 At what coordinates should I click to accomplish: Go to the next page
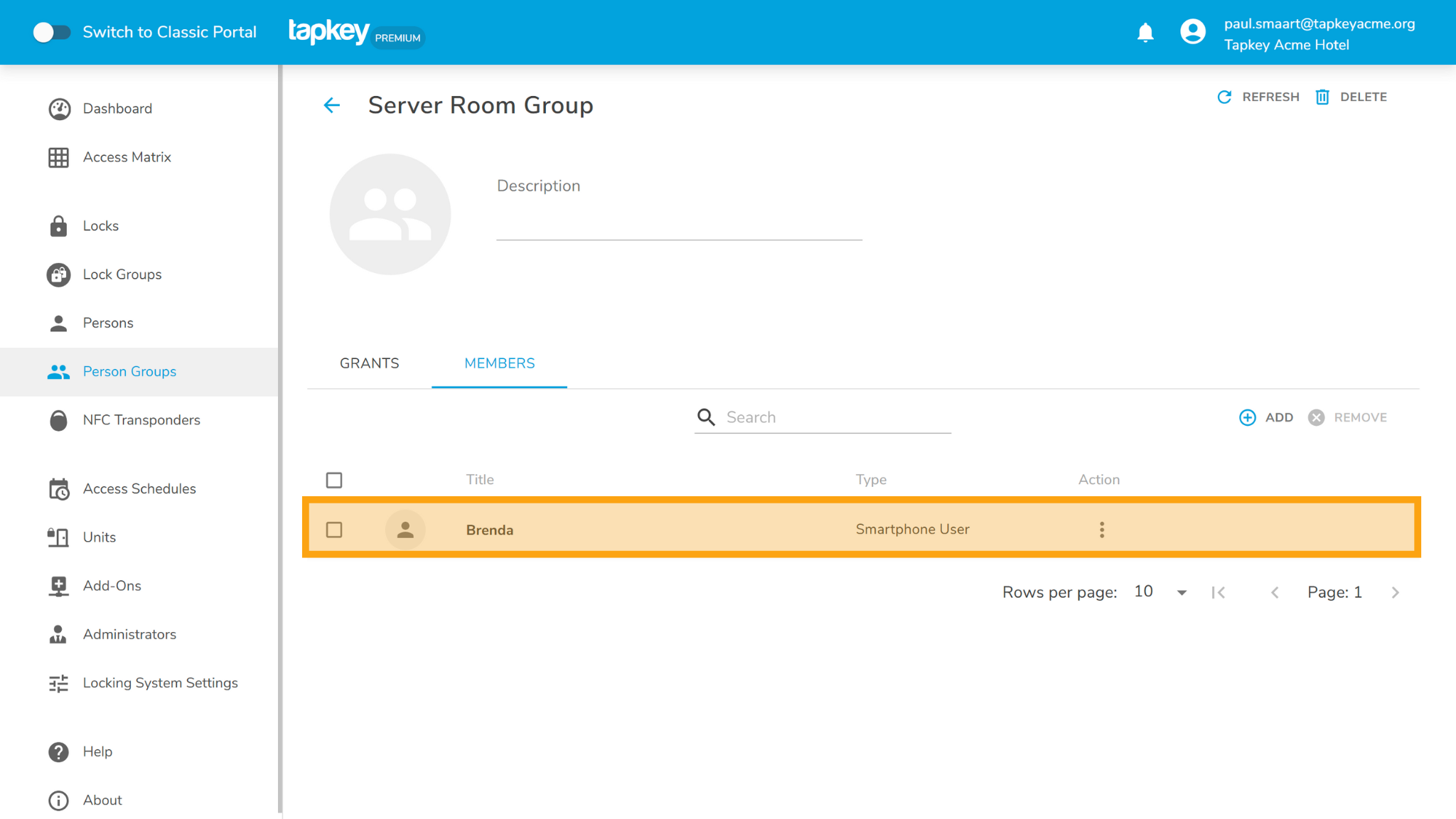coord(1396,592)
